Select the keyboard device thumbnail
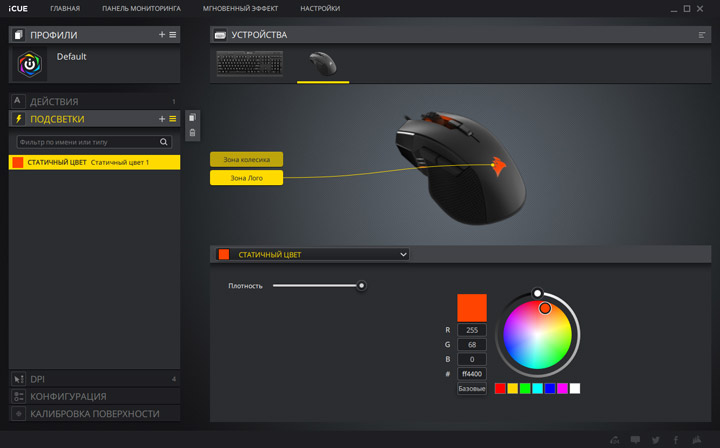Viewport: 720px width, 448px height. pos(249,63)
